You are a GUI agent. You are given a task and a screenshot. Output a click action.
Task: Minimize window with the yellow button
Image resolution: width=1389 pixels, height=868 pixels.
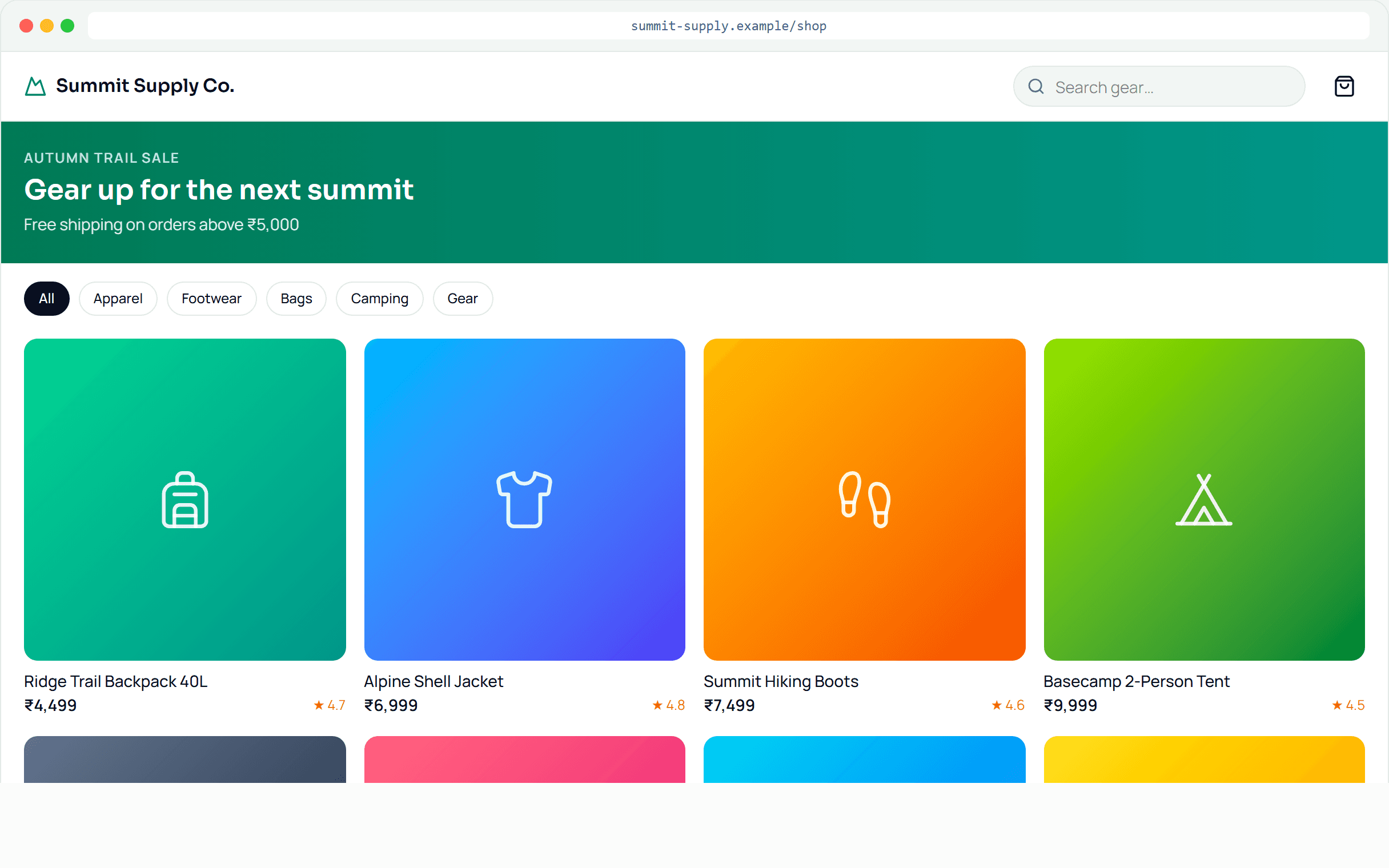point(46,26)
